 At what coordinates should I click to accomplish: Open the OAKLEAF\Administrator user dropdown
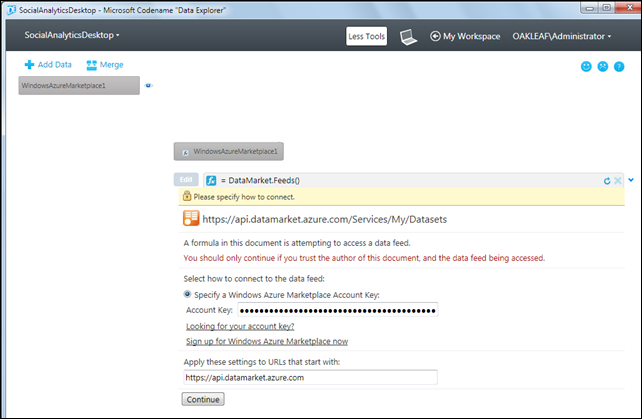(x=562, y=36)
